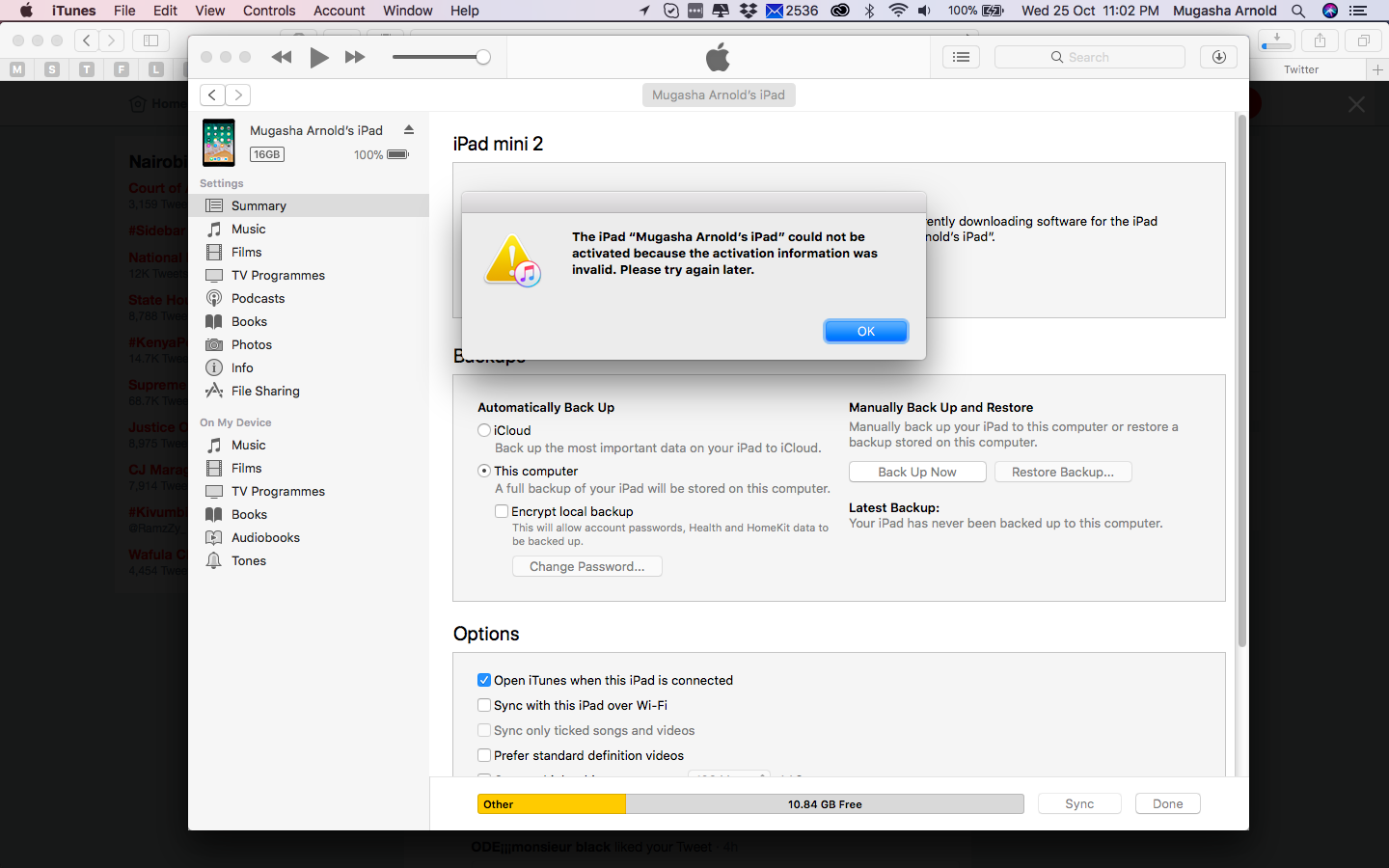Toggle the sidebar in the background browser window
Viewport: 1389px width, 868px height.
[x=151, y=41]
